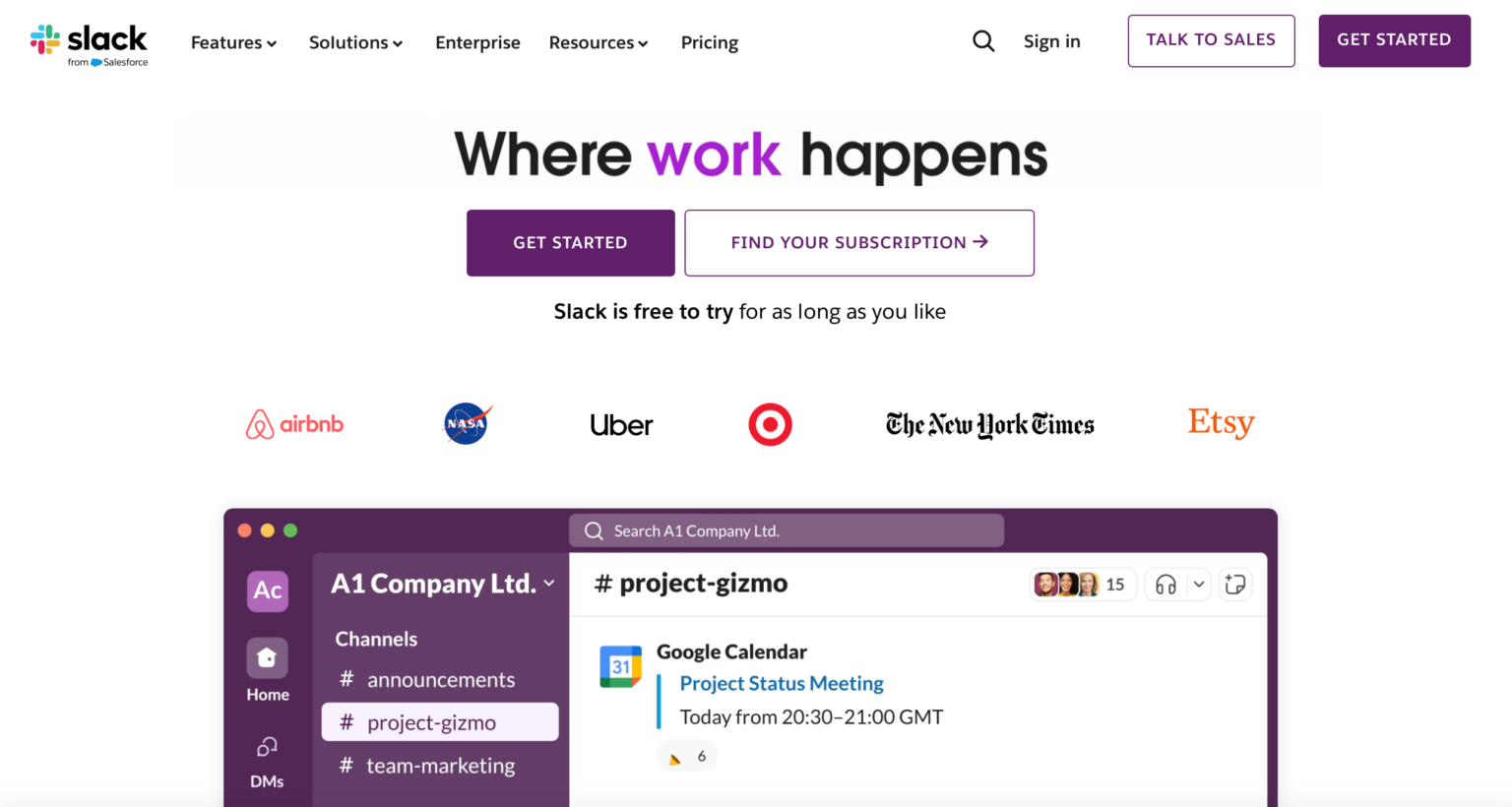Viewport: 1512px width, 807px height.
Task: Click the GET STARTED button
Action: (570, 242)
